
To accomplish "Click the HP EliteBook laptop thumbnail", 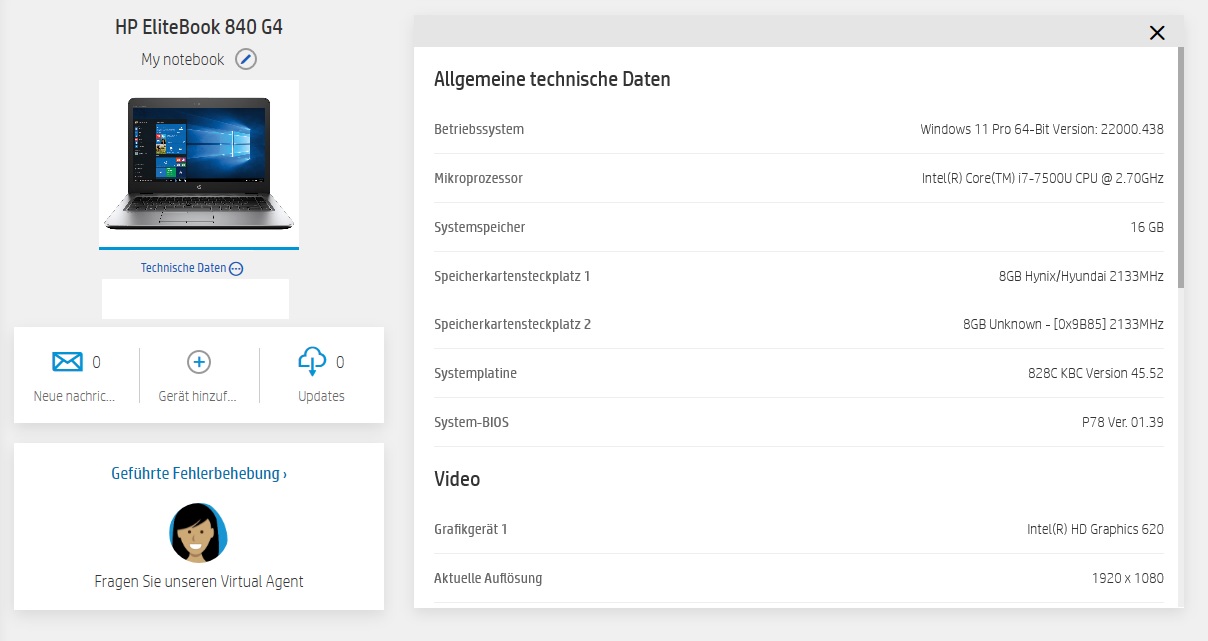I will (x=199, y=163).
